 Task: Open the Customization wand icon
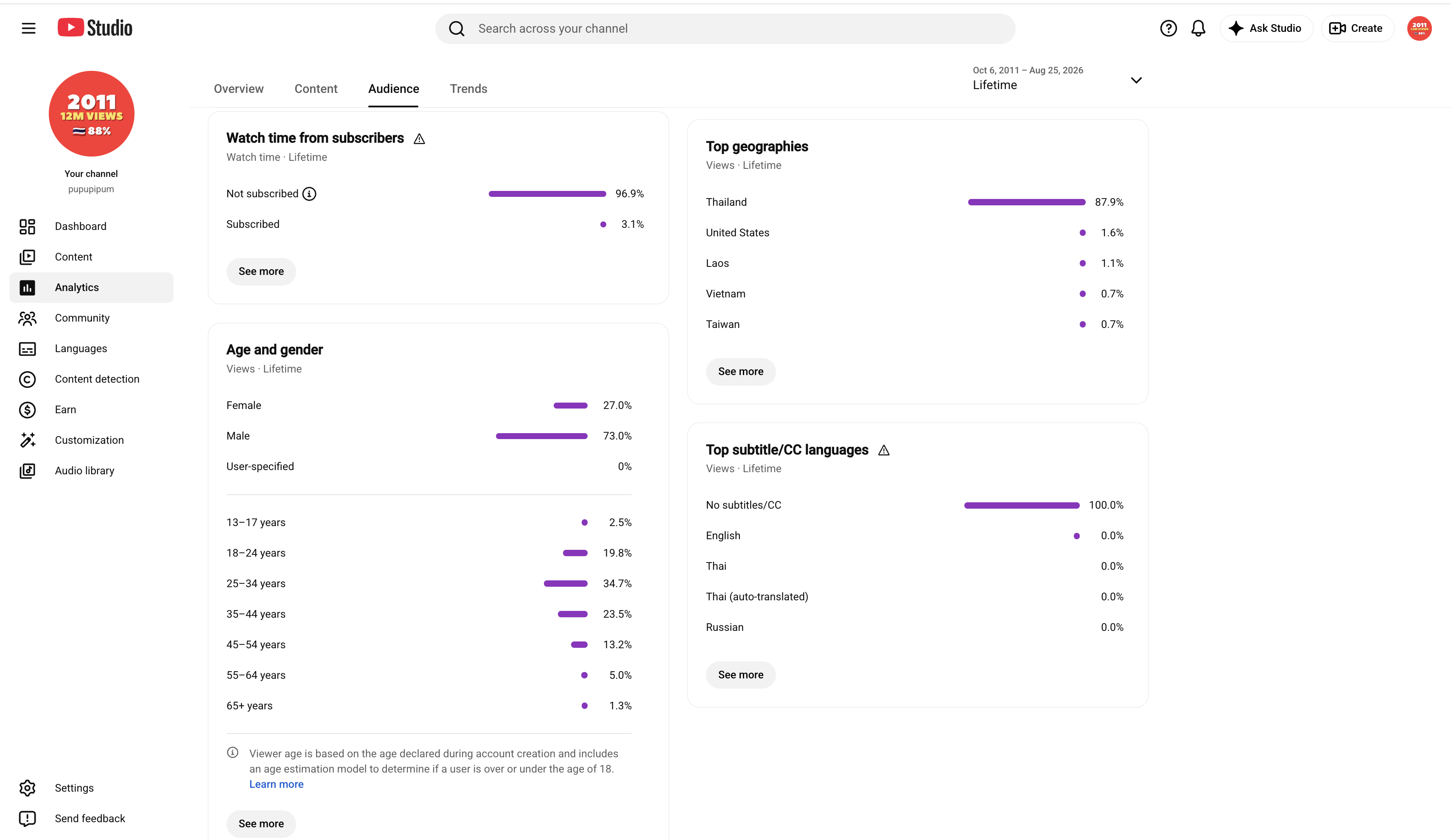[27, 440]
